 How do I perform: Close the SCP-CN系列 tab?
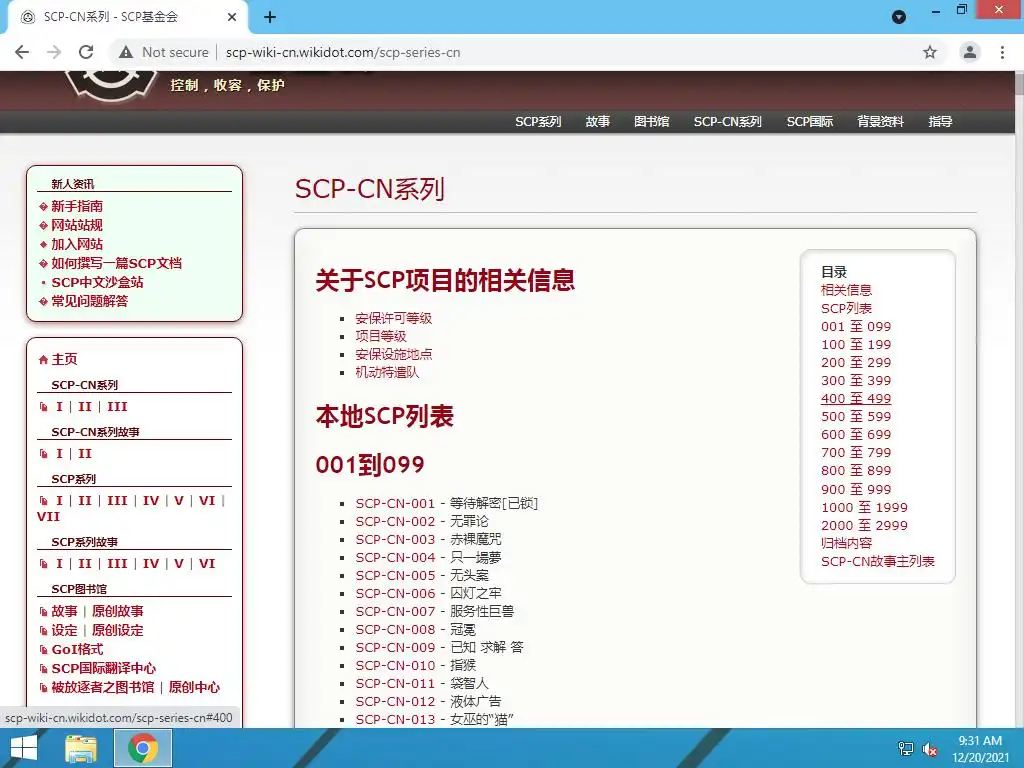click(232, 17)
